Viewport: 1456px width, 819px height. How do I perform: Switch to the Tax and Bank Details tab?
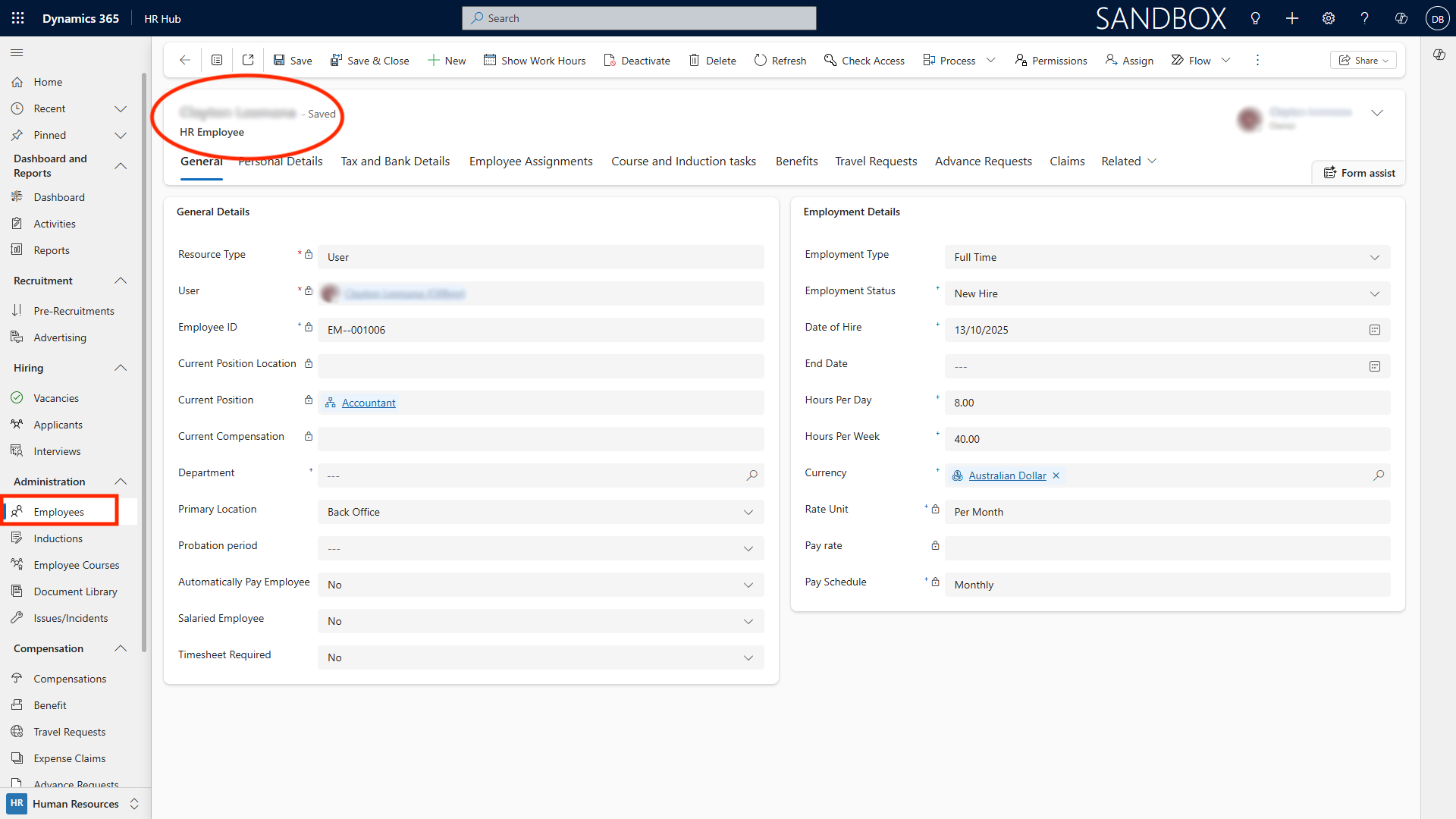395,162
